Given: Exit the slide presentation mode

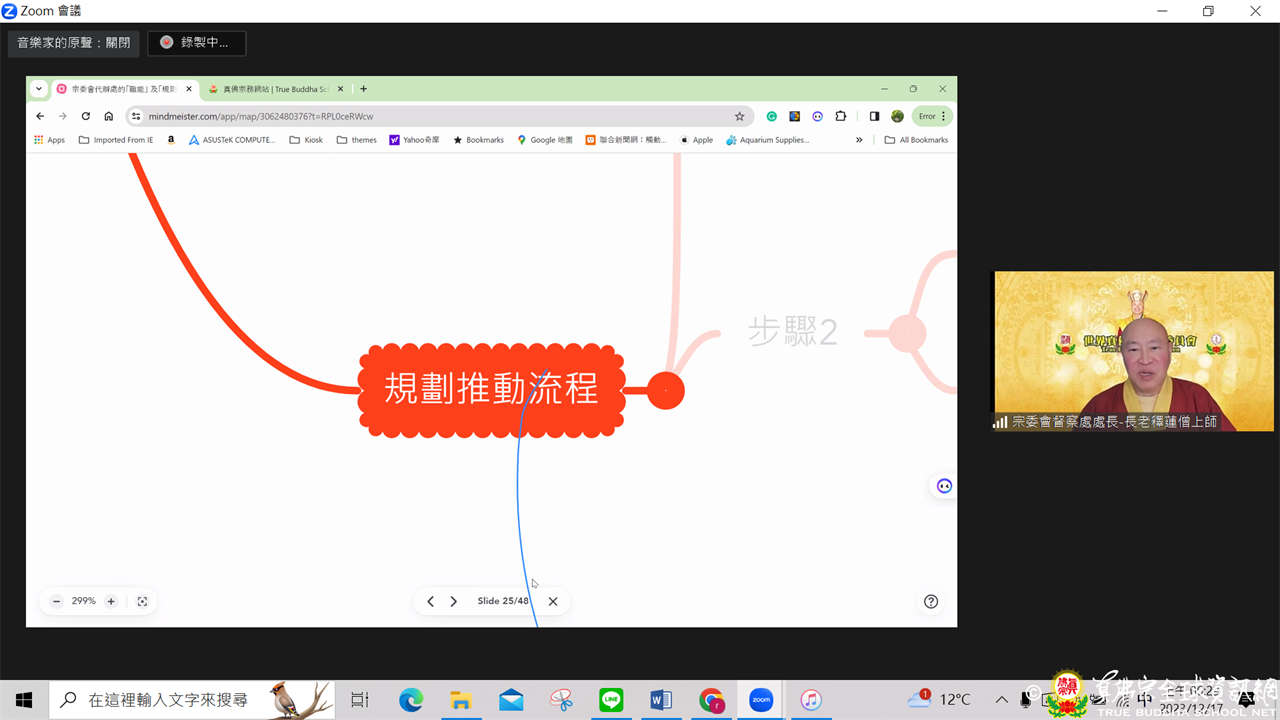Looking at the screenshot, I should [553, 601].
